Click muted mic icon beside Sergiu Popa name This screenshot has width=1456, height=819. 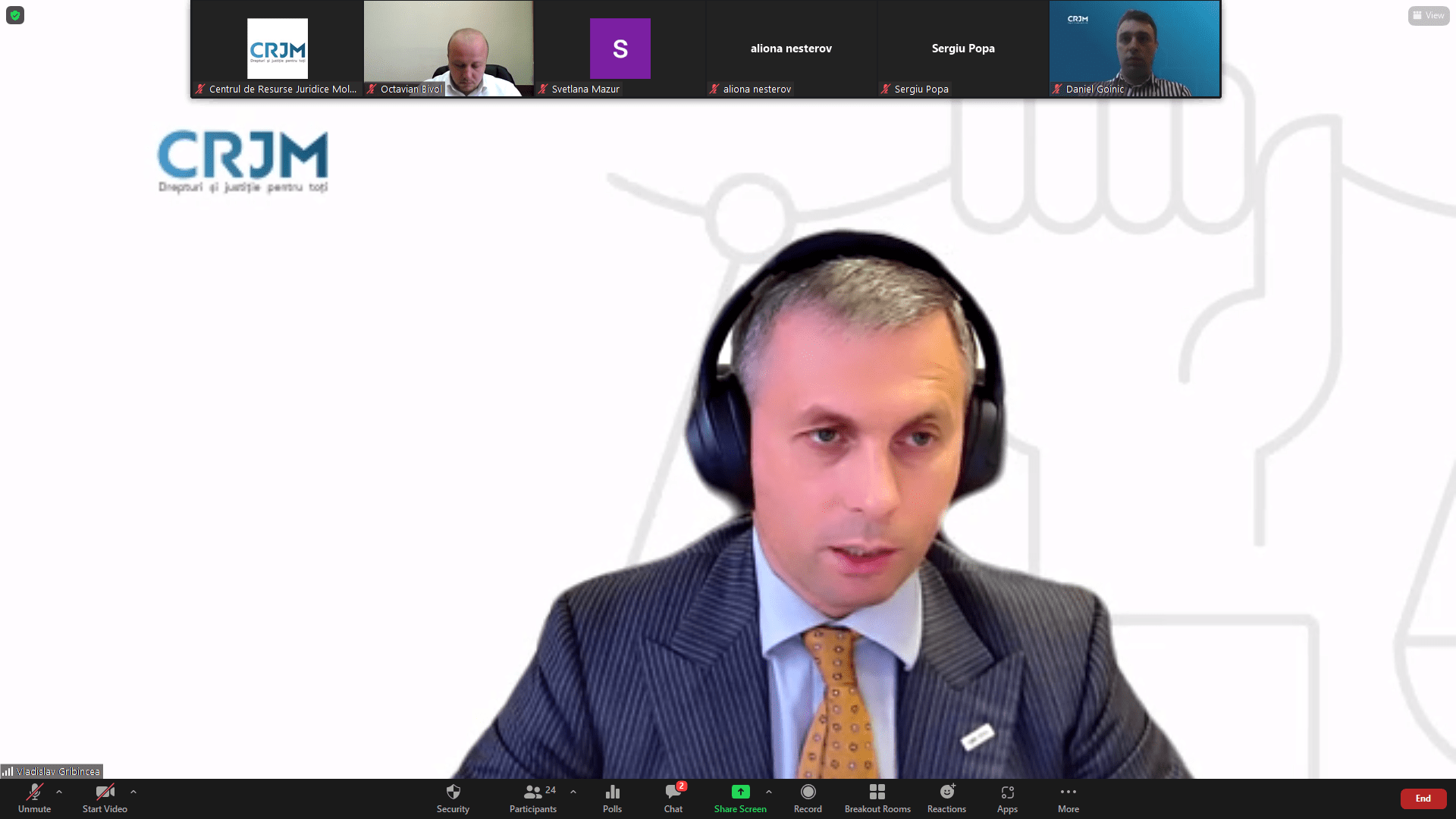(886, 89)
